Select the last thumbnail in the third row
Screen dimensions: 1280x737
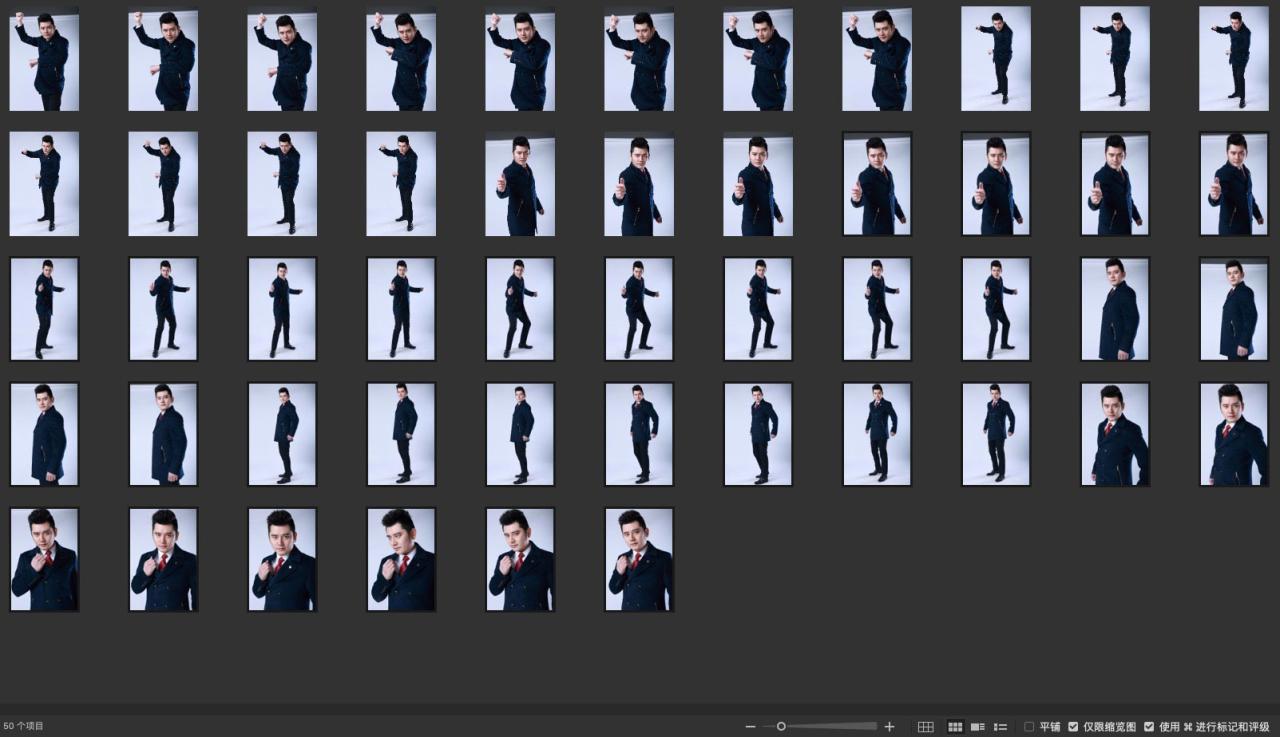point(1233,309)
